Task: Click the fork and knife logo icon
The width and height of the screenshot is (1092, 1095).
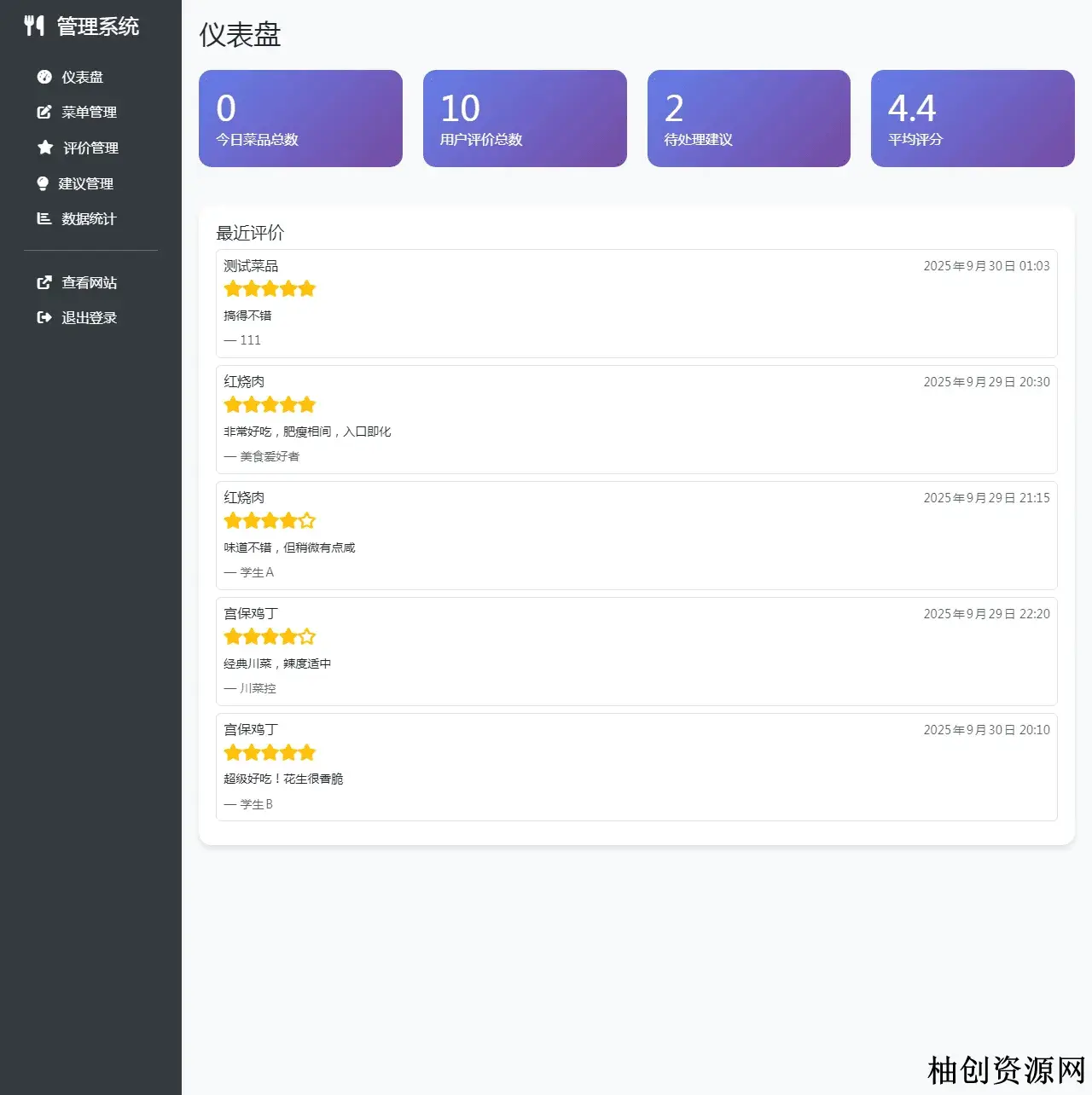Action: click(x=33, y=26)
